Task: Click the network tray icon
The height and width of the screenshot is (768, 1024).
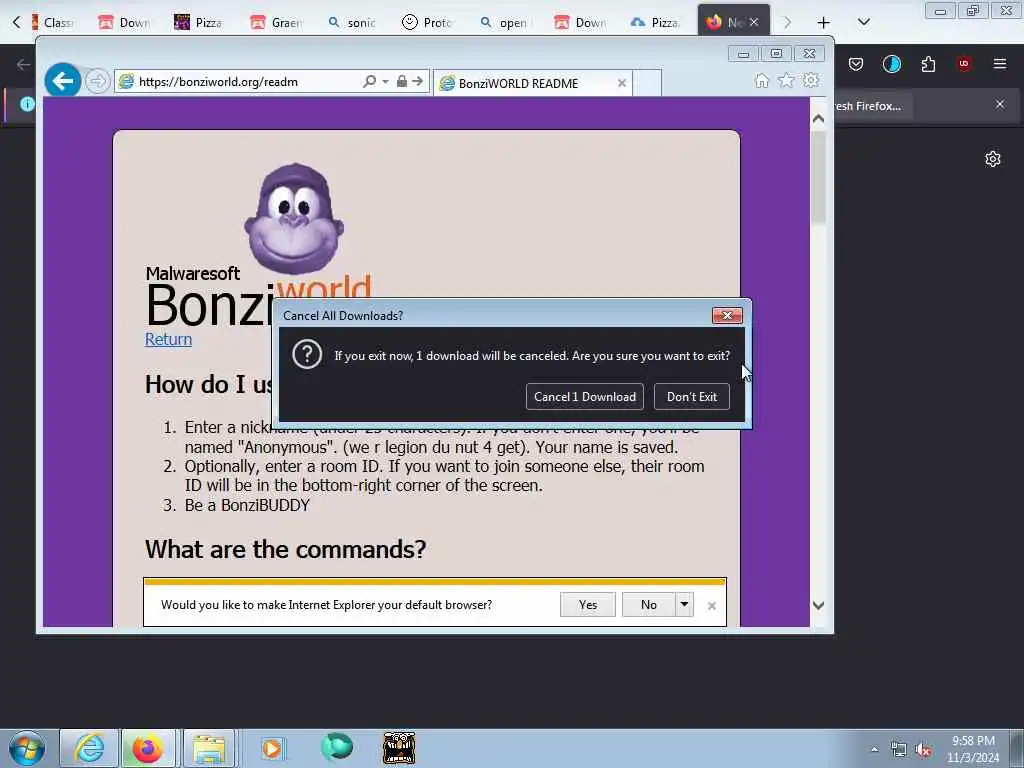Action: pos(899,750)
